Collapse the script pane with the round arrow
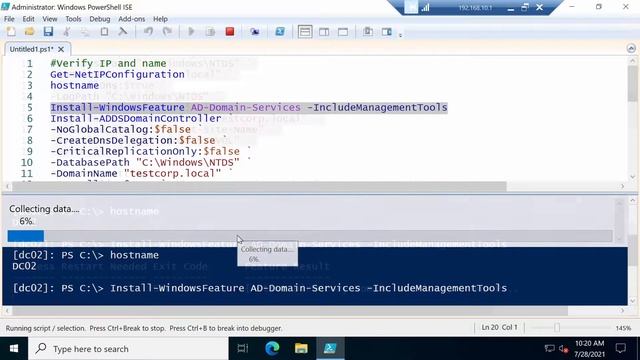The height and width of the screenshot is (360, 640). tap(631, 48)
